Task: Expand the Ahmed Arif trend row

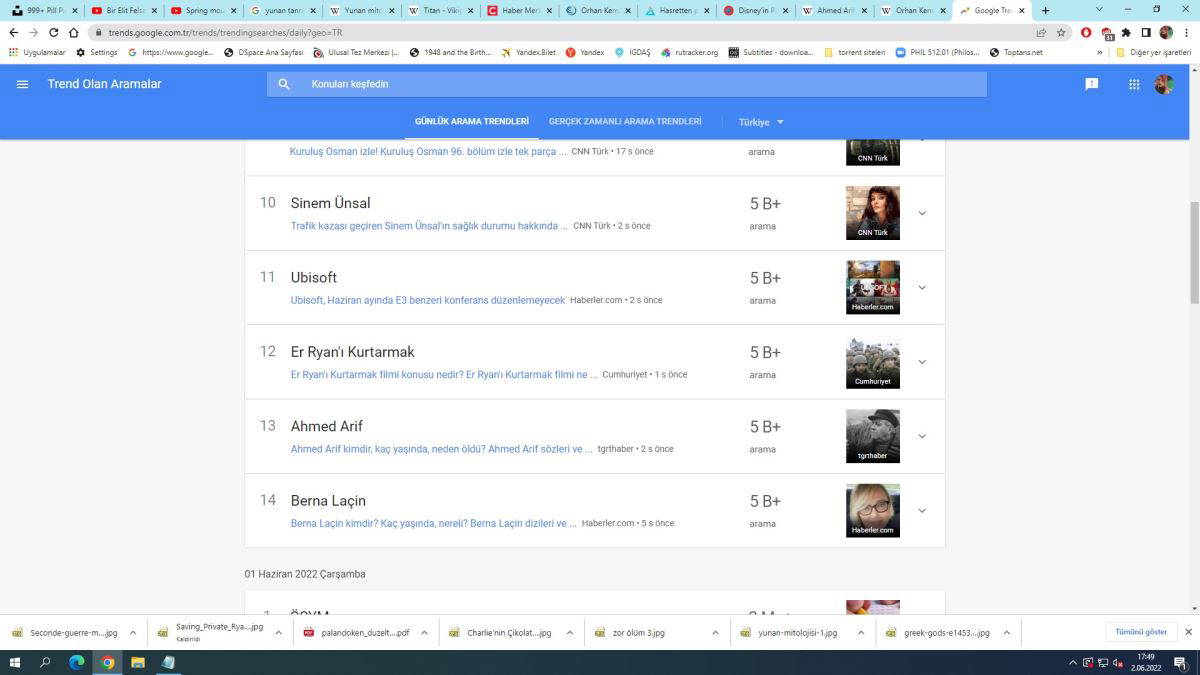Action: point(922,436)
